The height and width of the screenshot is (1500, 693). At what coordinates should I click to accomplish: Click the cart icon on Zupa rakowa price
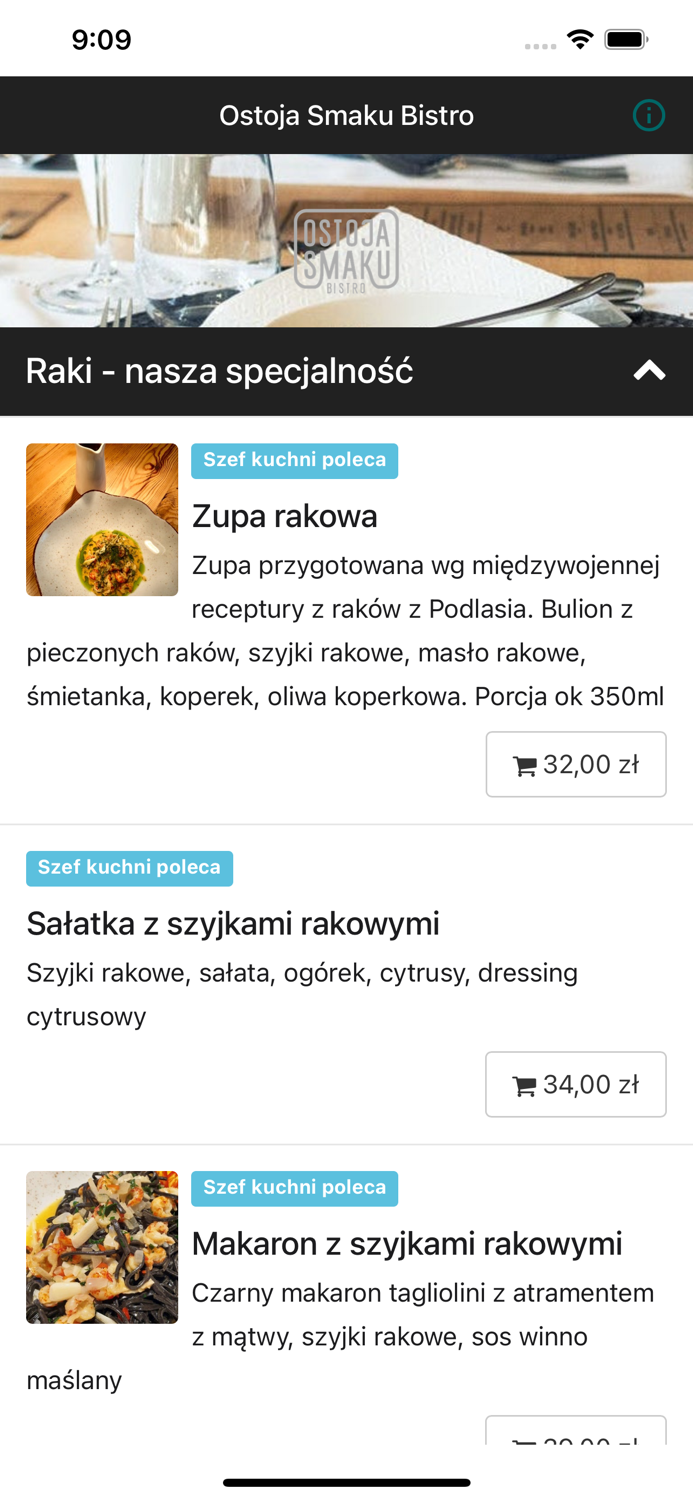526,764
